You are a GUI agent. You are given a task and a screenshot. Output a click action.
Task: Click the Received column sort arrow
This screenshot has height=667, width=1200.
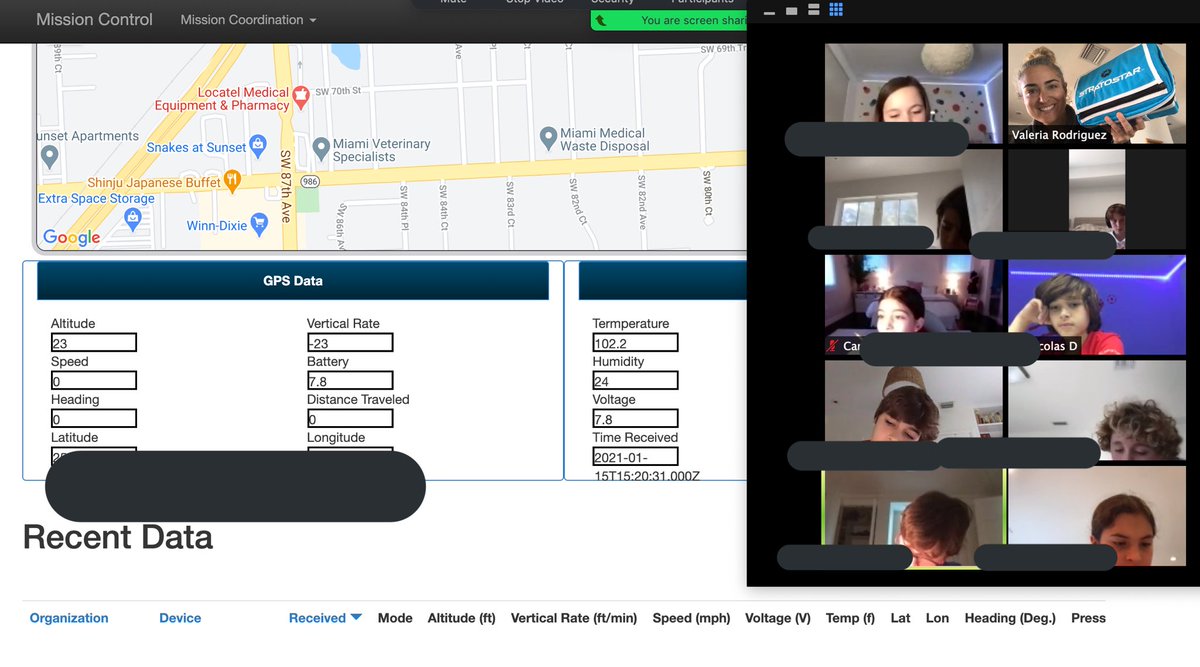[x=356, y=618]
